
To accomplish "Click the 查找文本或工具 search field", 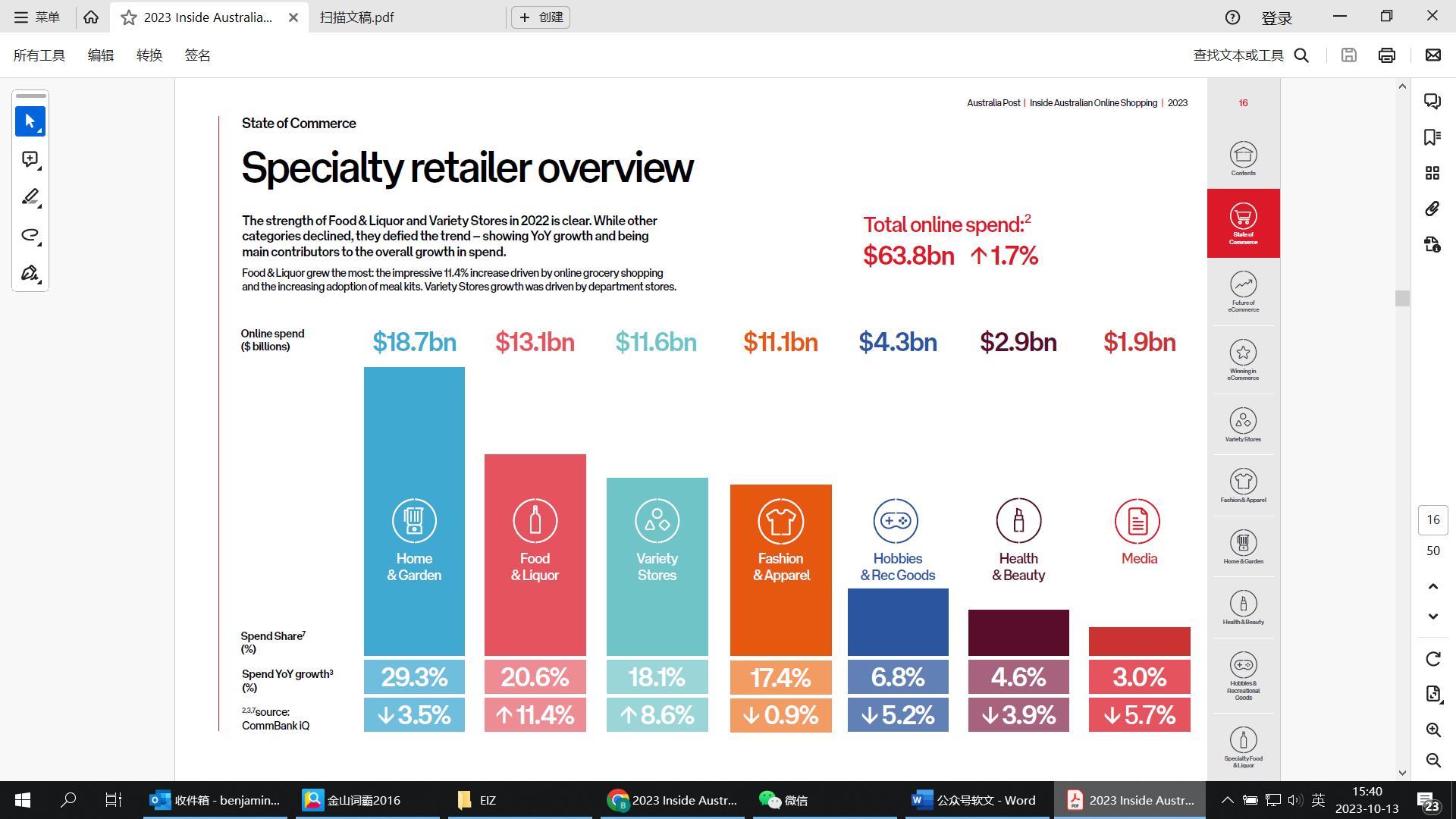I will click(x=1239, y=55).
